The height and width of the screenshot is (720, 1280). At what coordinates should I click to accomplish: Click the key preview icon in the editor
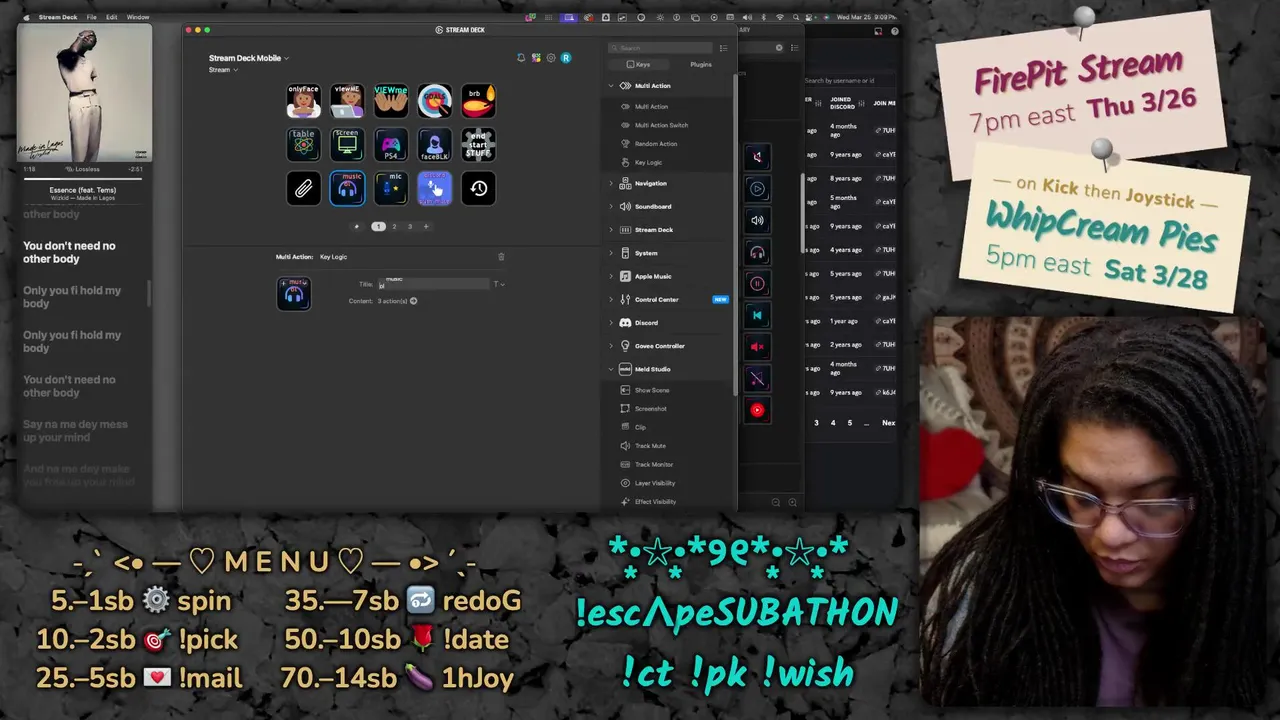[294, 293]
